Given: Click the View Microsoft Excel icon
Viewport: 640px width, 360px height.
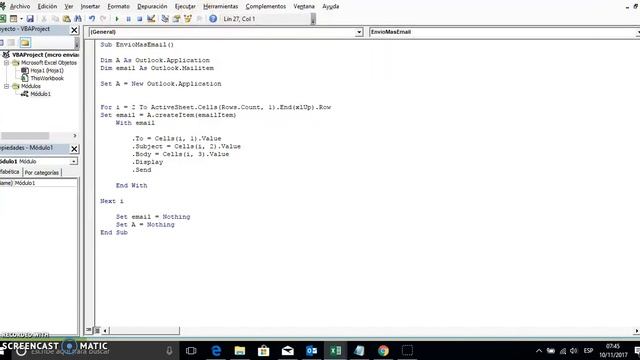Looking at the screenshot, I should coord(2,19).
